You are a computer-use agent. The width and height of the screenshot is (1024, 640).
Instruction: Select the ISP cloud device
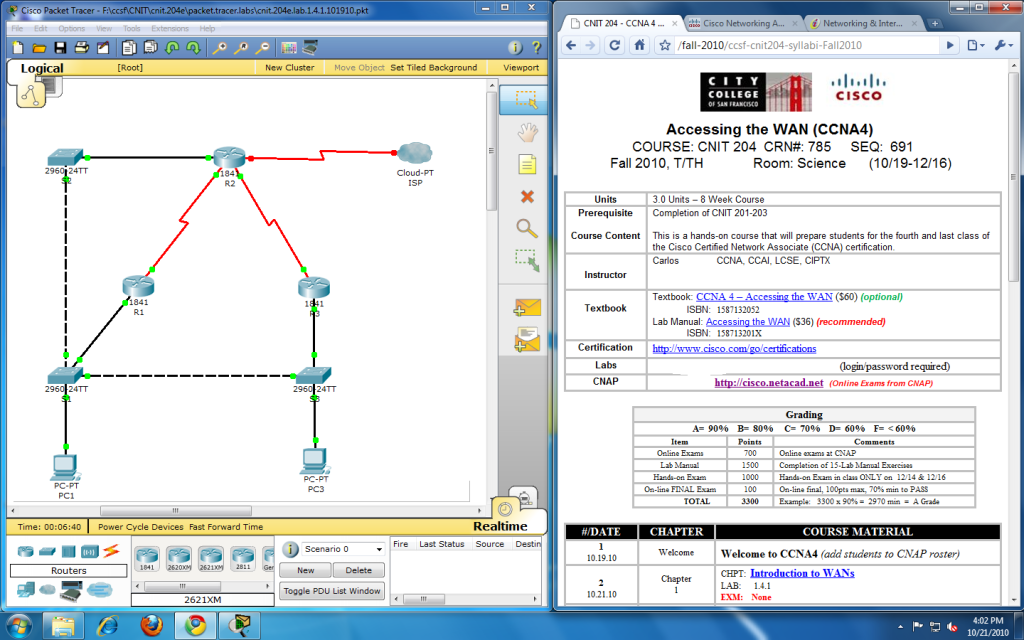coord(415,154)
